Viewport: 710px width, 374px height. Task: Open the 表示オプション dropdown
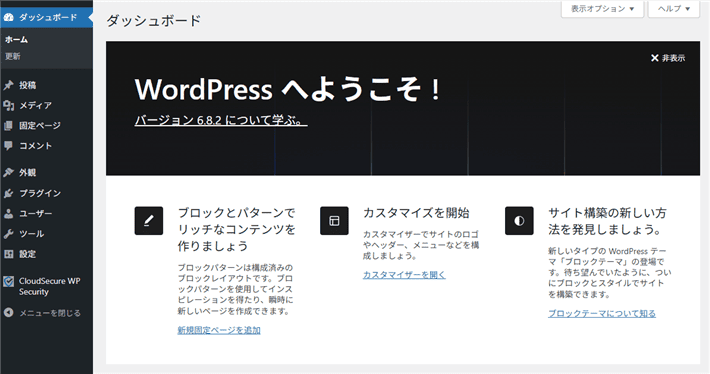coord(602,9)
